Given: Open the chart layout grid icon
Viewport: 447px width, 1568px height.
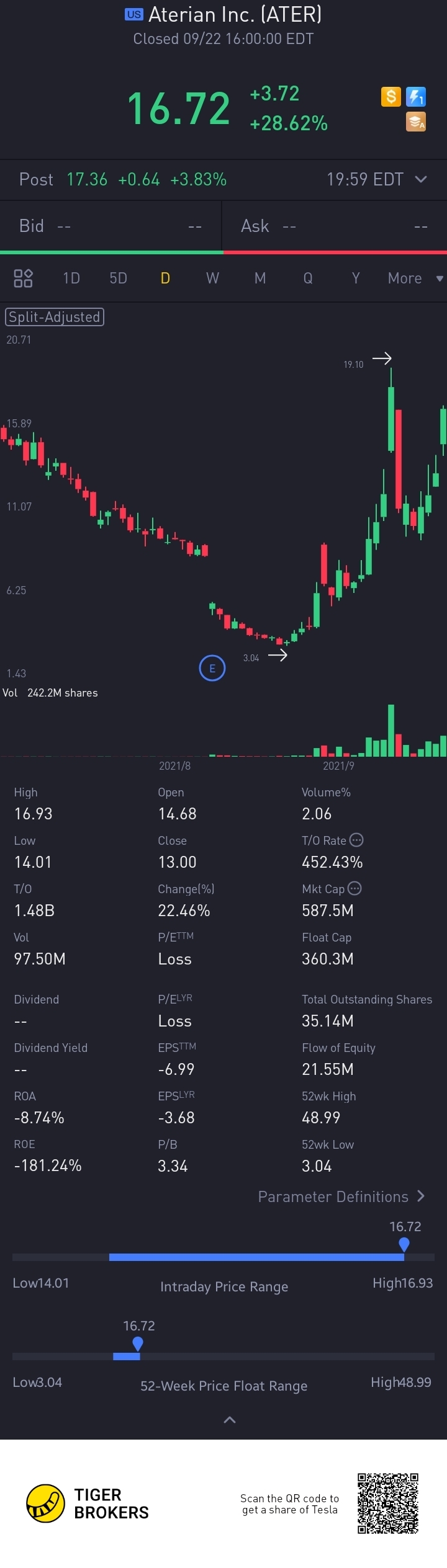Looking at the screenshot, I should click(x=23, y=278).
